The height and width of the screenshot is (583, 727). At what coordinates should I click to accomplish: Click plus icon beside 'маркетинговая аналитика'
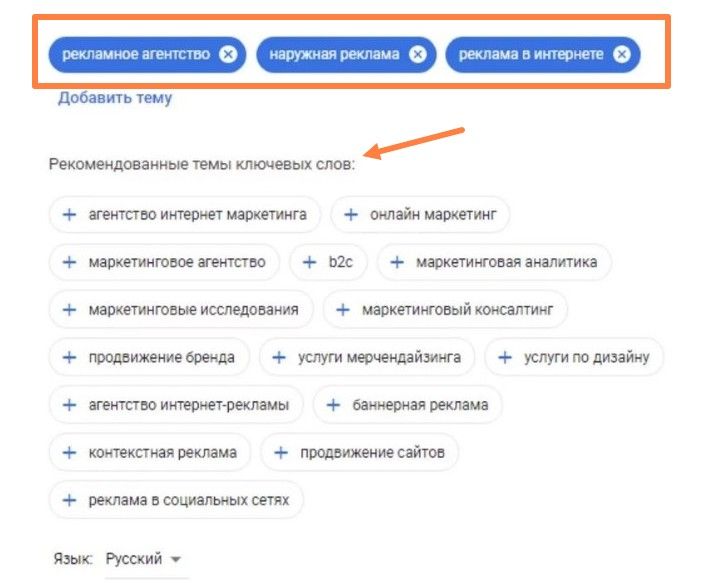click(397, 263)
